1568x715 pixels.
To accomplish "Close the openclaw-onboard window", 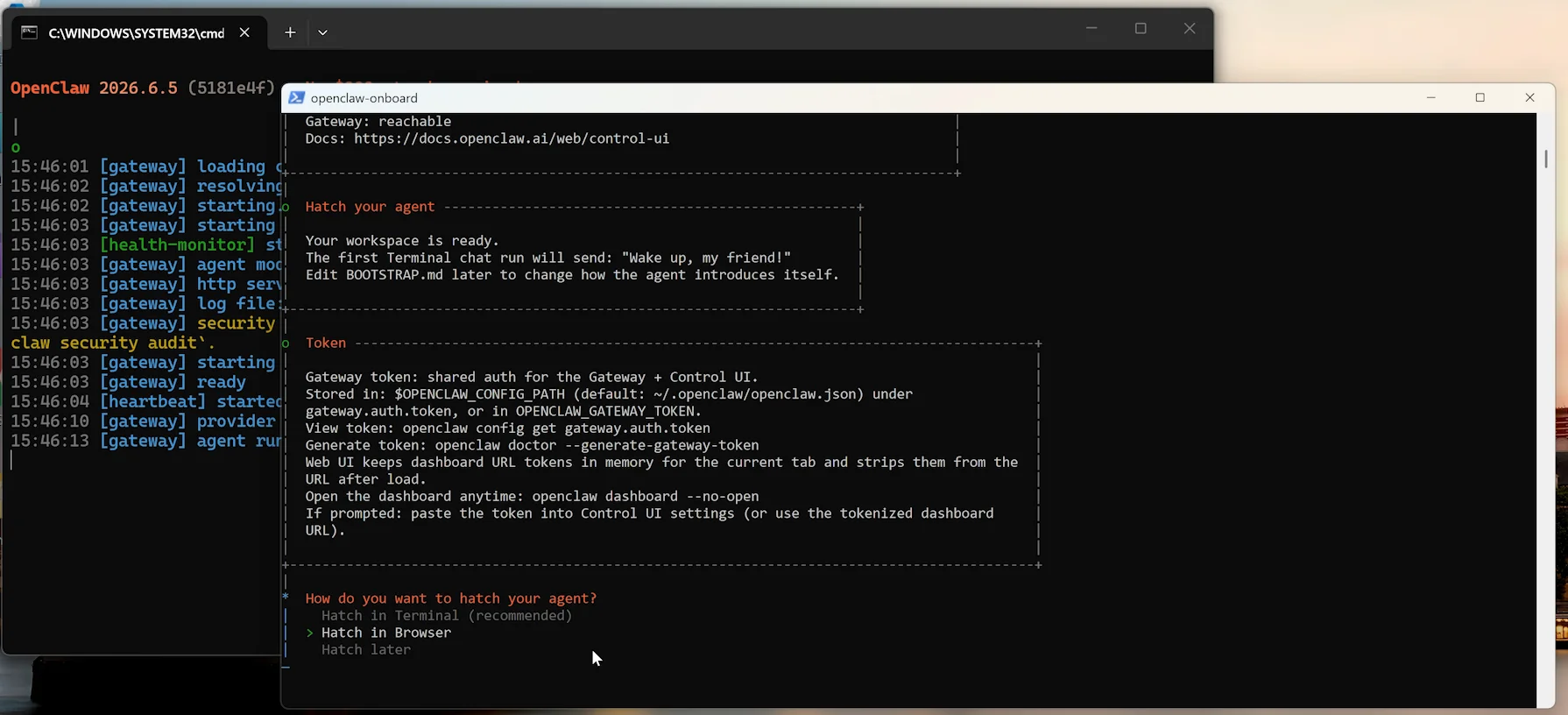I will point(1530,98).
